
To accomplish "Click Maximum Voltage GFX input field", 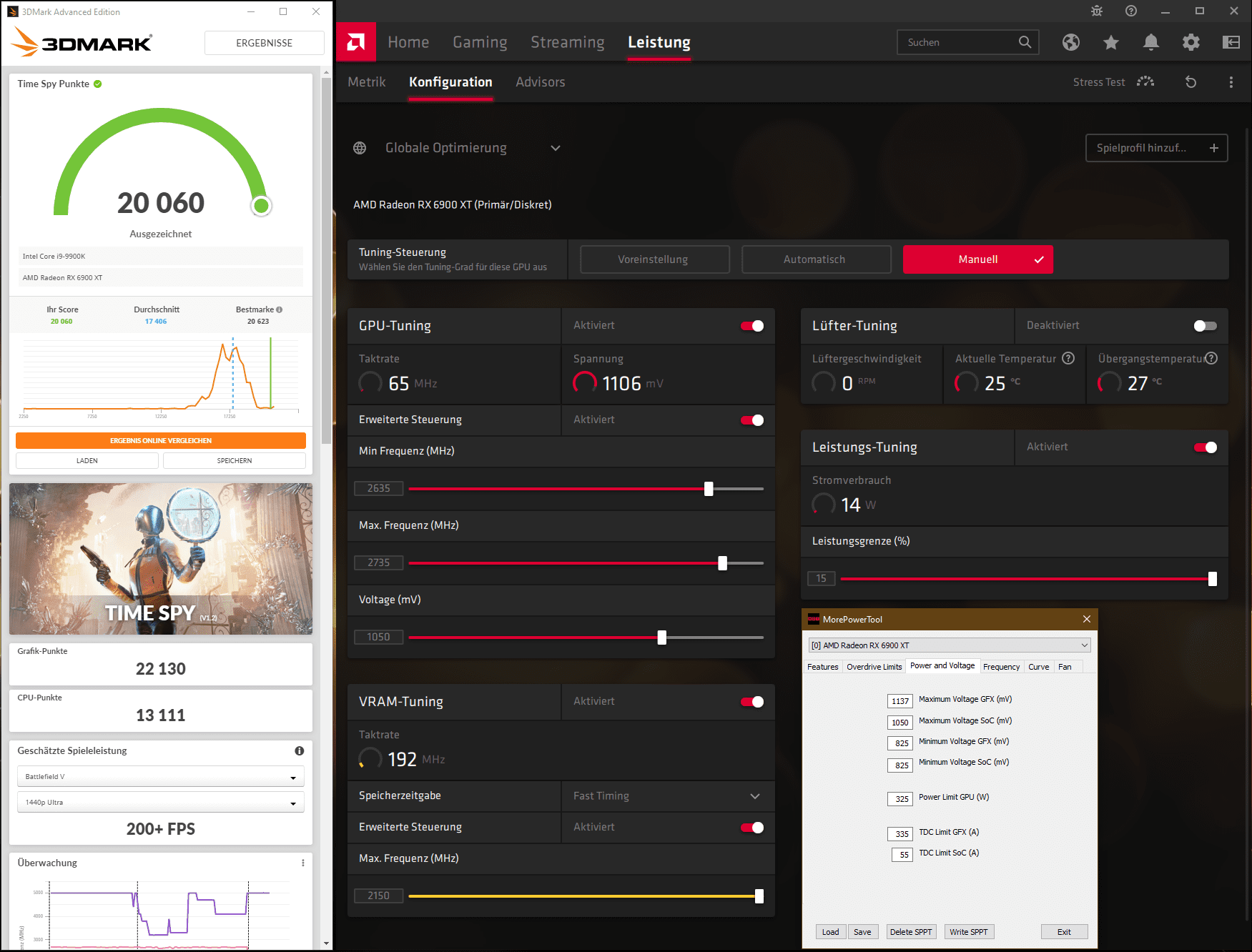I will 900,701.
